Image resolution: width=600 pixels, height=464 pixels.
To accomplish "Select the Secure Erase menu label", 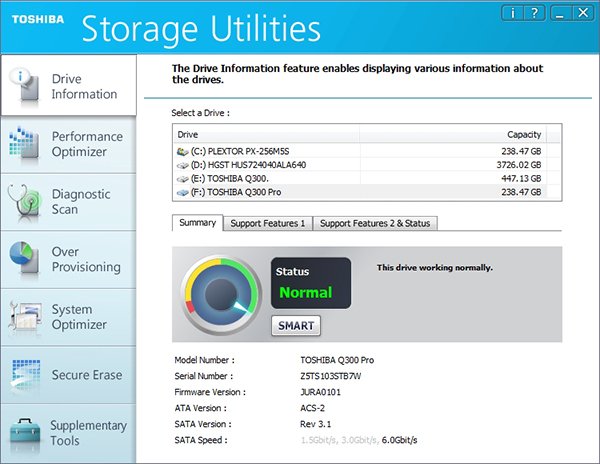I will 87,375.
